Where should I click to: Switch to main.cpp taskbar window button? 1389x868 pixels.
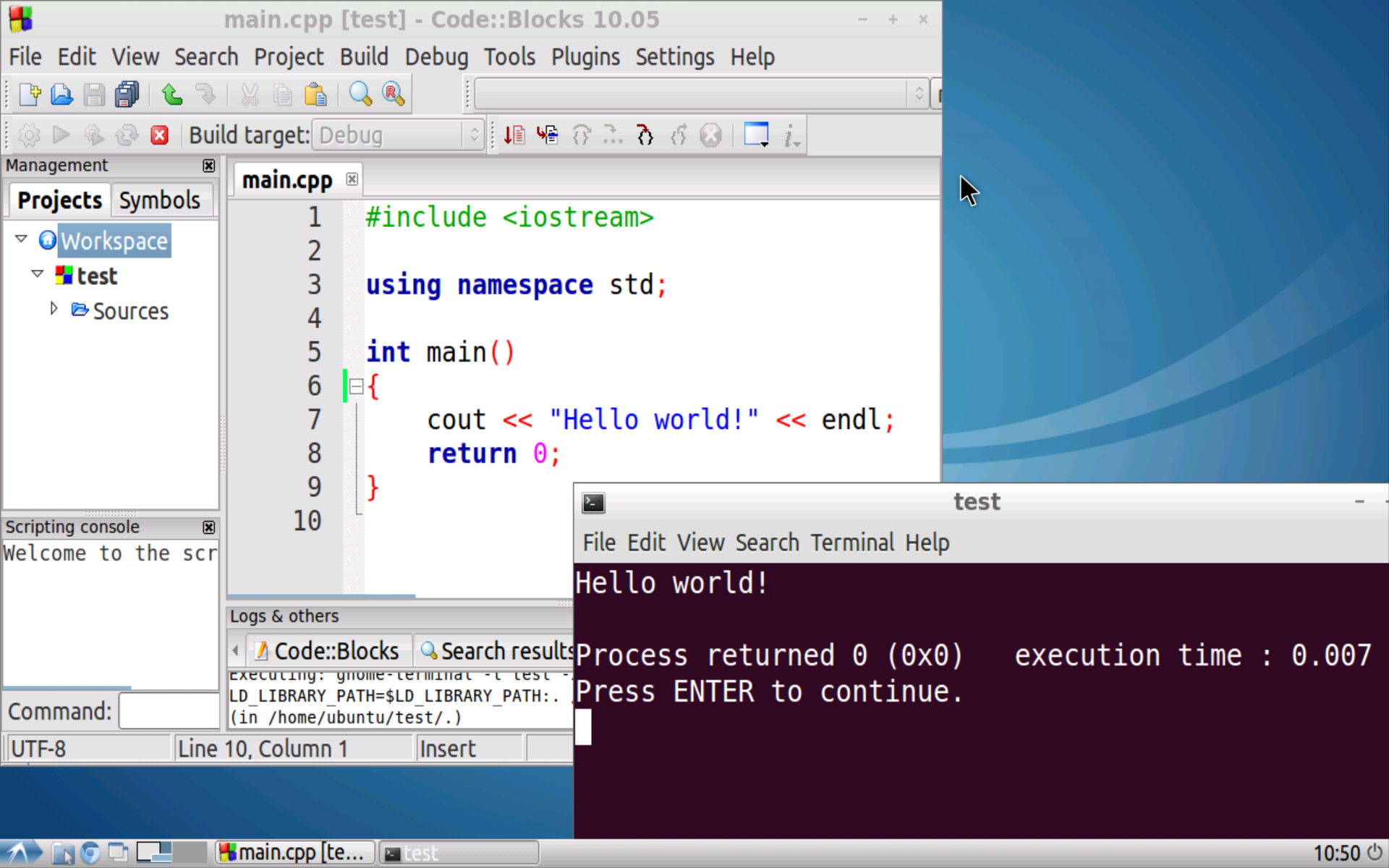(x=295, y=853)
